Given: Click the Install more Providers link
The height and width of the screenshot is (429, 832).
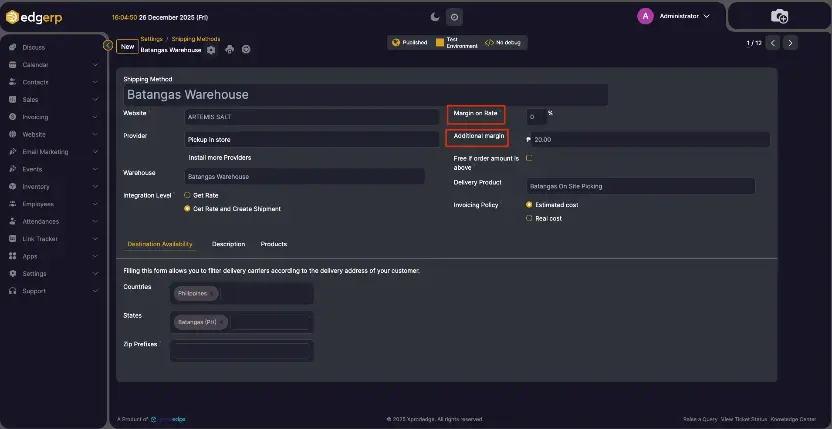Looking at the screenshot, I should point(220,158).
